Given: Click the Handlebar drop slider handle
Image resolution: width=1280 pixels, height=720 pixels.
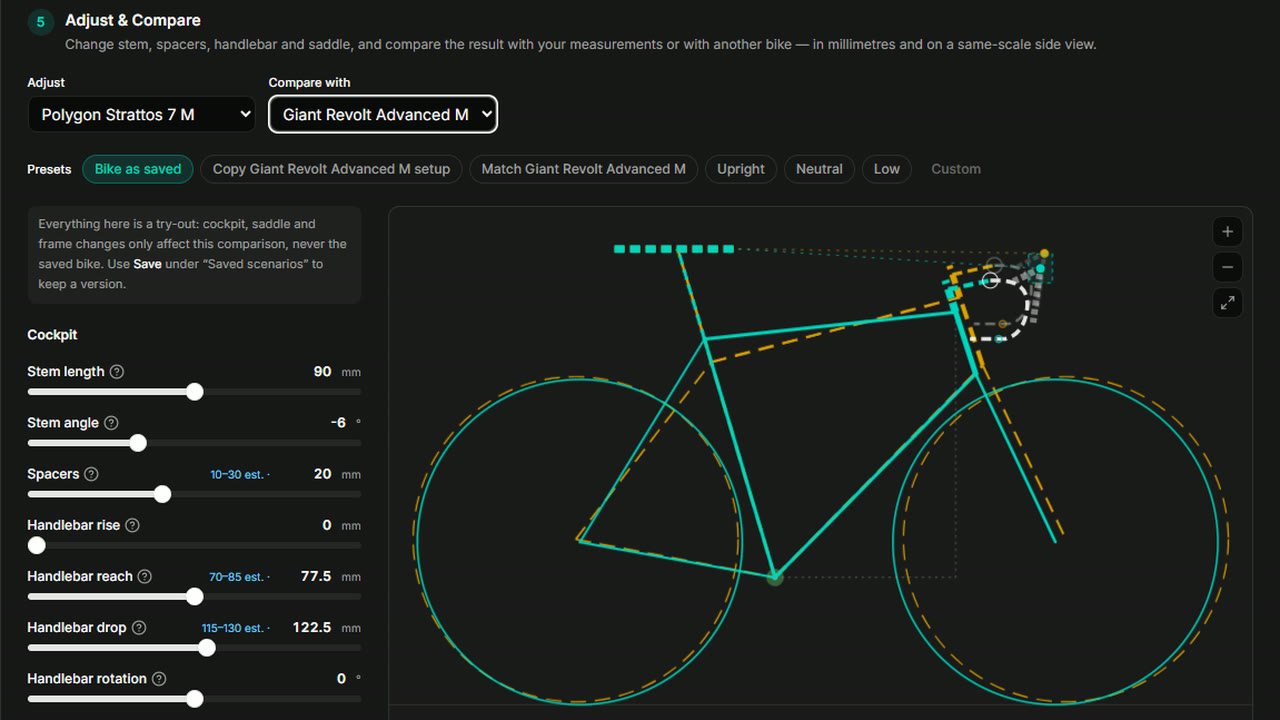Looking at the screenshot, I should 207,648.
